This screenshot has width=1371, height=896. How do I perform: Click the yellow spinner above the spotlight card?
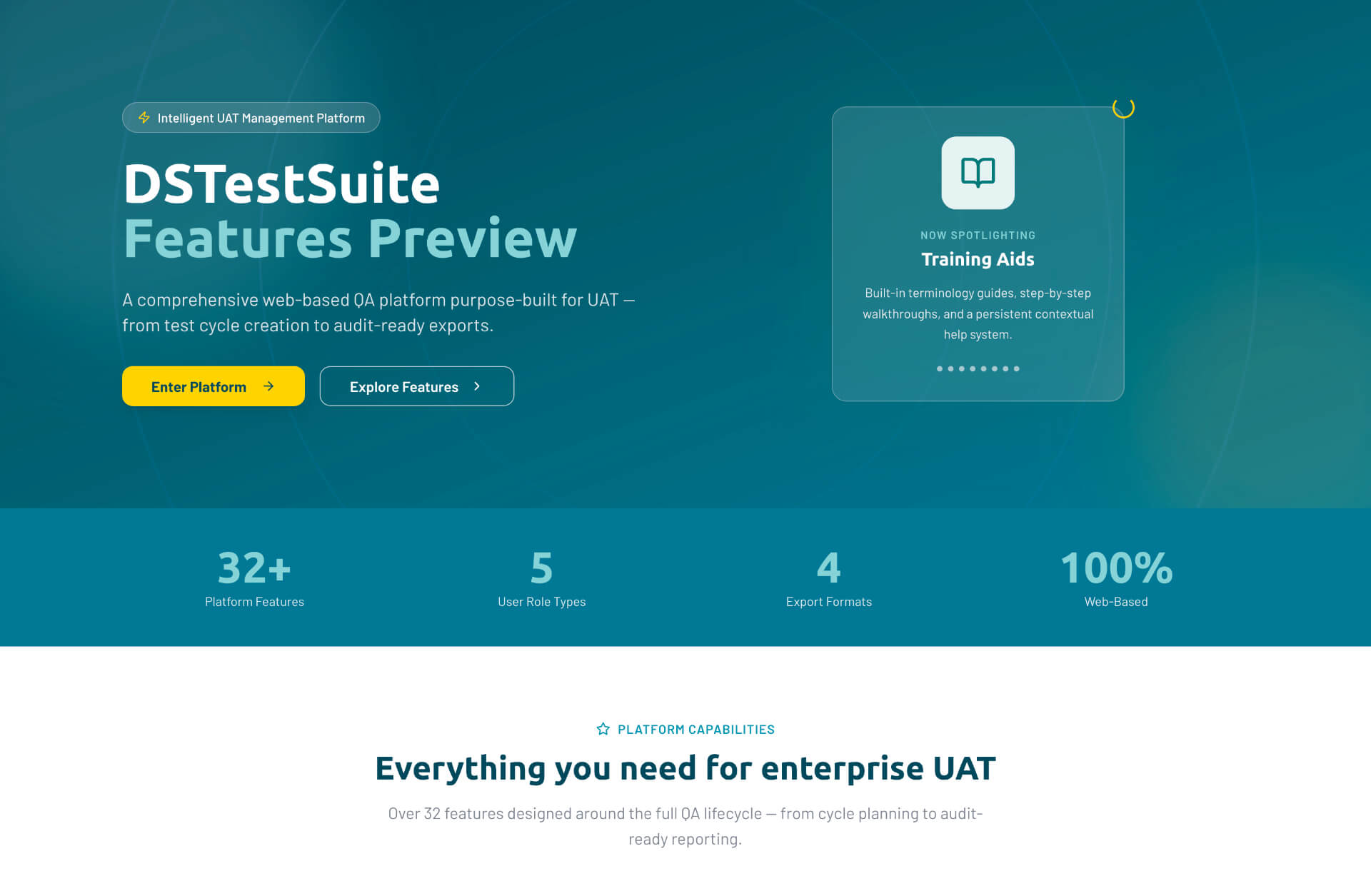[1124, 107]
